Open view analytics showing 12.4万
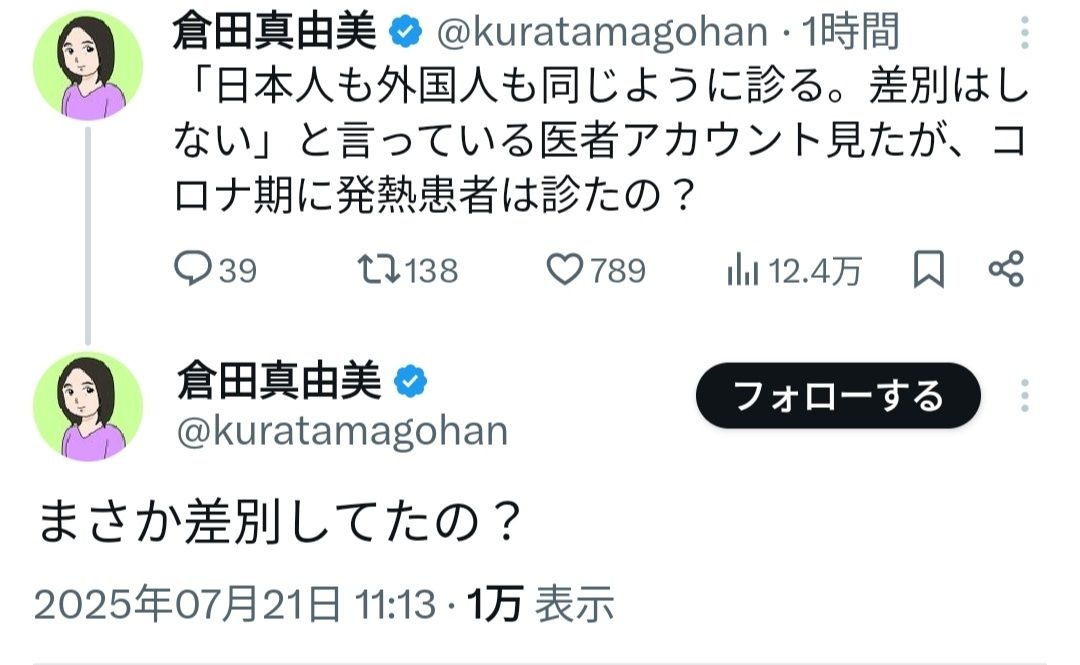The image size is (1080, 665). (x=741, y=270)
